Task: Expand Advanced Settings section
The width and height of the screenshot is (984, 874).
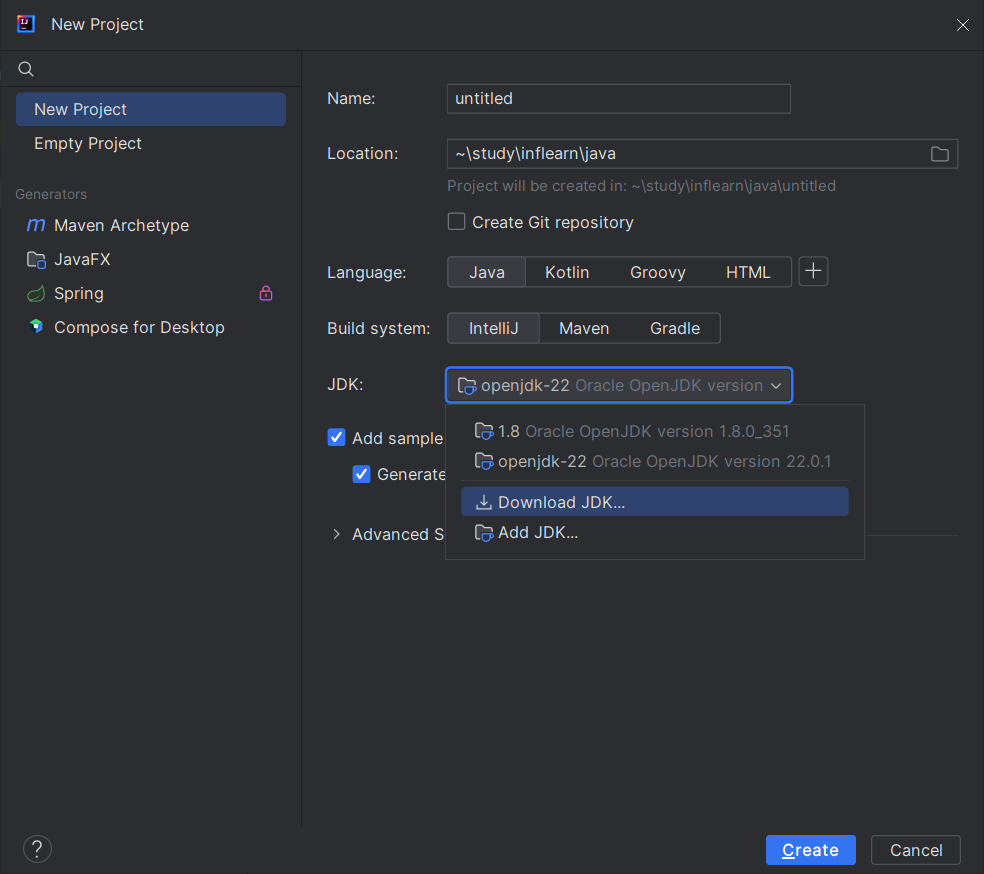Action: click(x=336, y=534)
